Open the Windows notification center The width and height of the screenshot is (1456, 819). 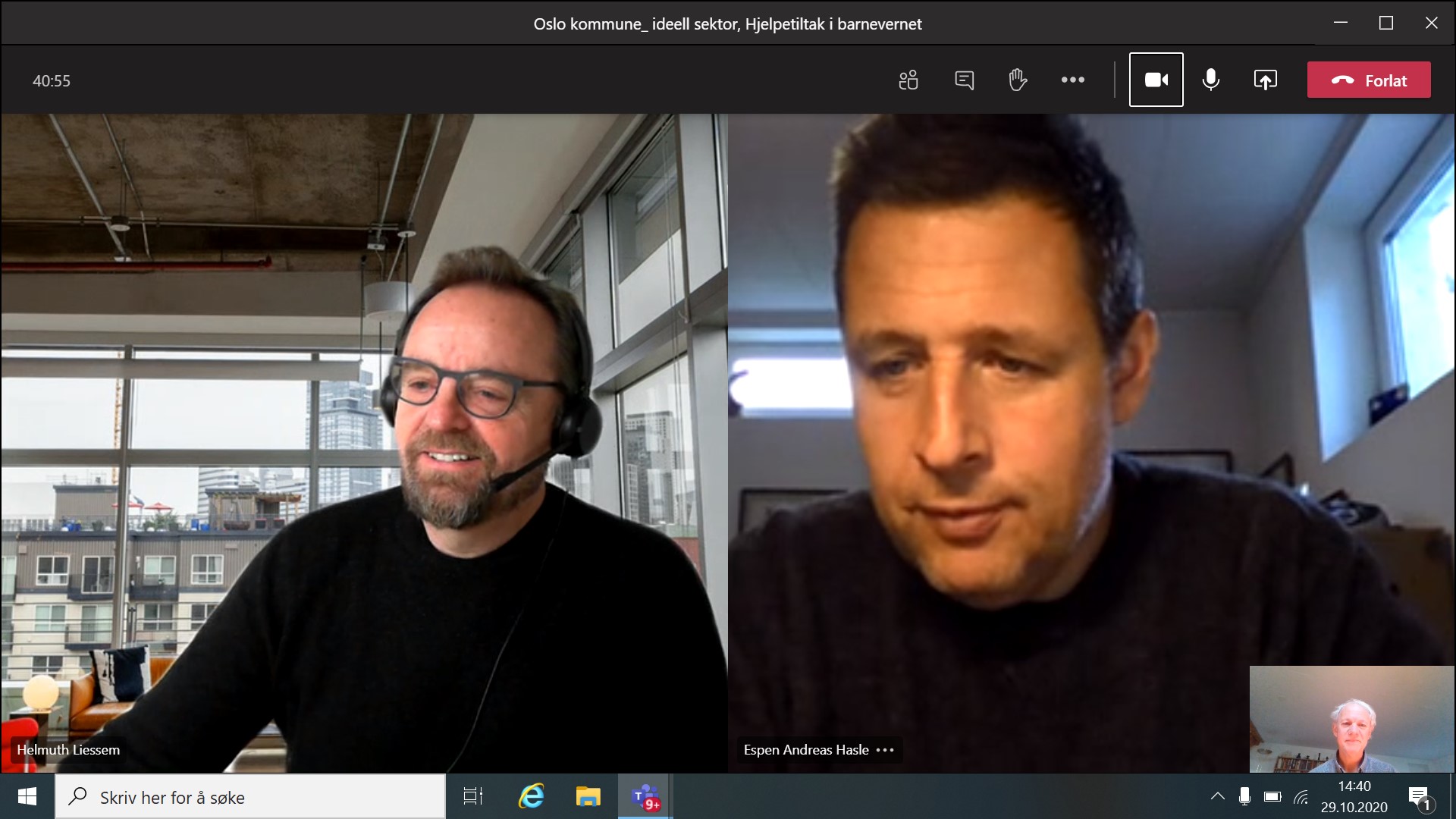click(1420, 797)
